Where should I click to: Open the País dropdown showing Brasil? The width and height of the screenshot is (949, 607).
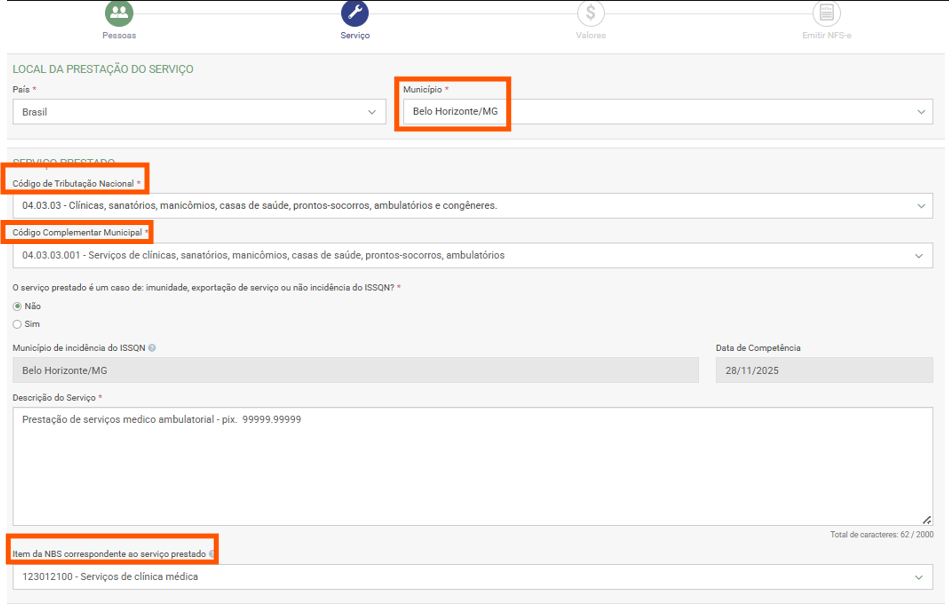198,112
